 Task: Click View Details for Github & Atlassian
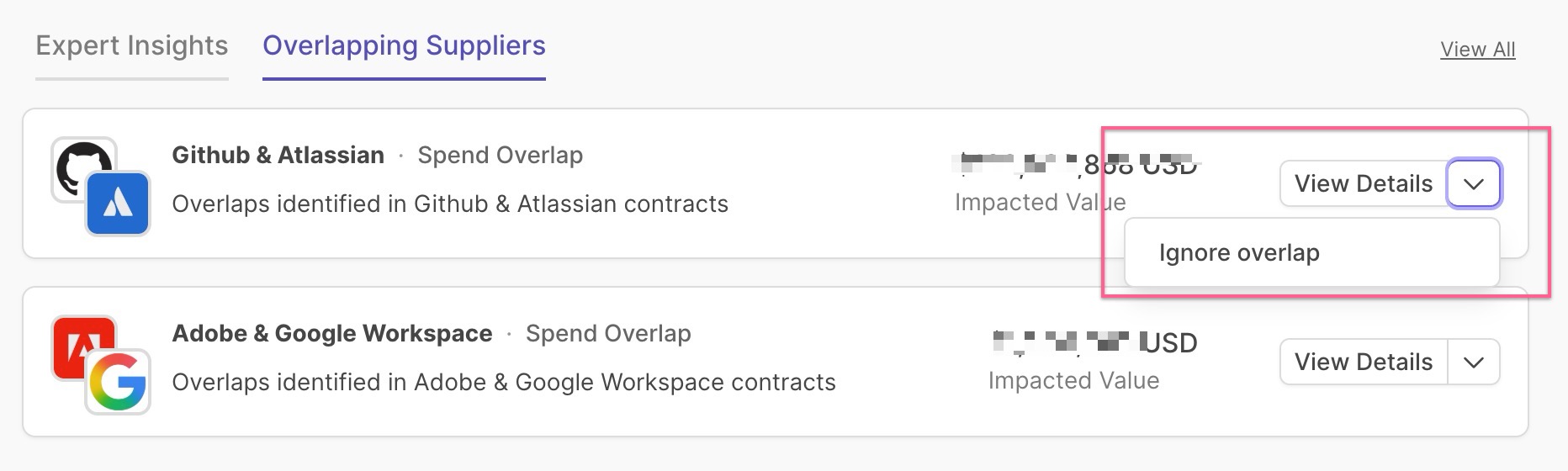tap(1363, 183)
